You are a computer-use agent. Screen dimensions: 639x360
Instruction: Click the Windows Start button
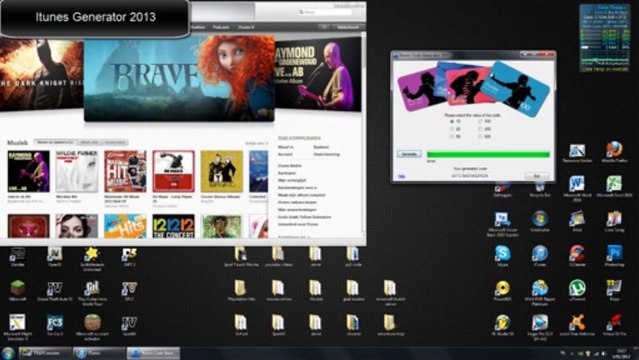pos(8,353)
